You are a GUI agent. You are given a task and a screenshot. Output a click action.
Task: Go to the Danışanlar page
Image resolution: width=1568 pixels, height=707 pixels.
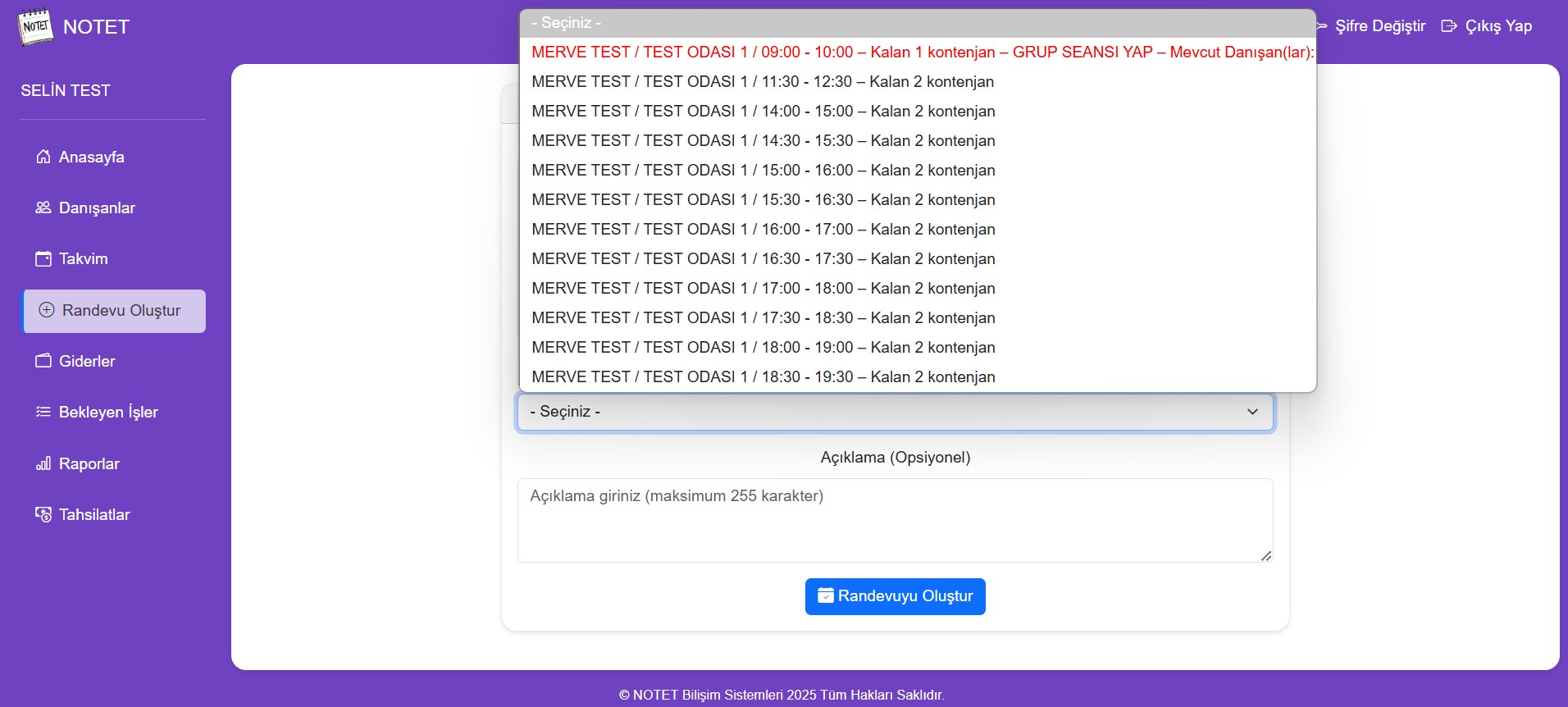[x=113, y=208]
